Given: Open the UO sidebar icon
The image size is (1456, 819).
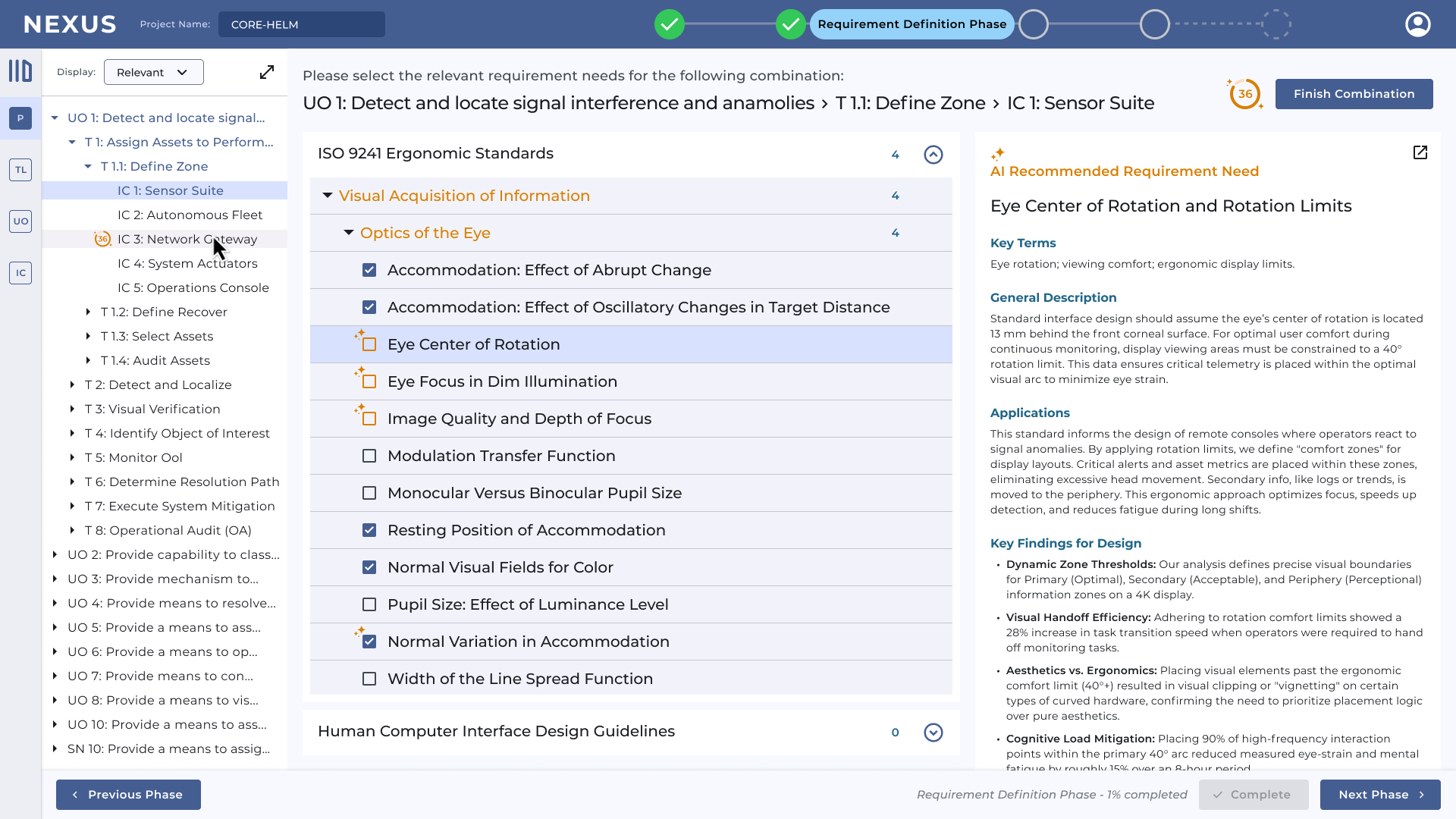Looking at the screenshot, I should 20,221.
